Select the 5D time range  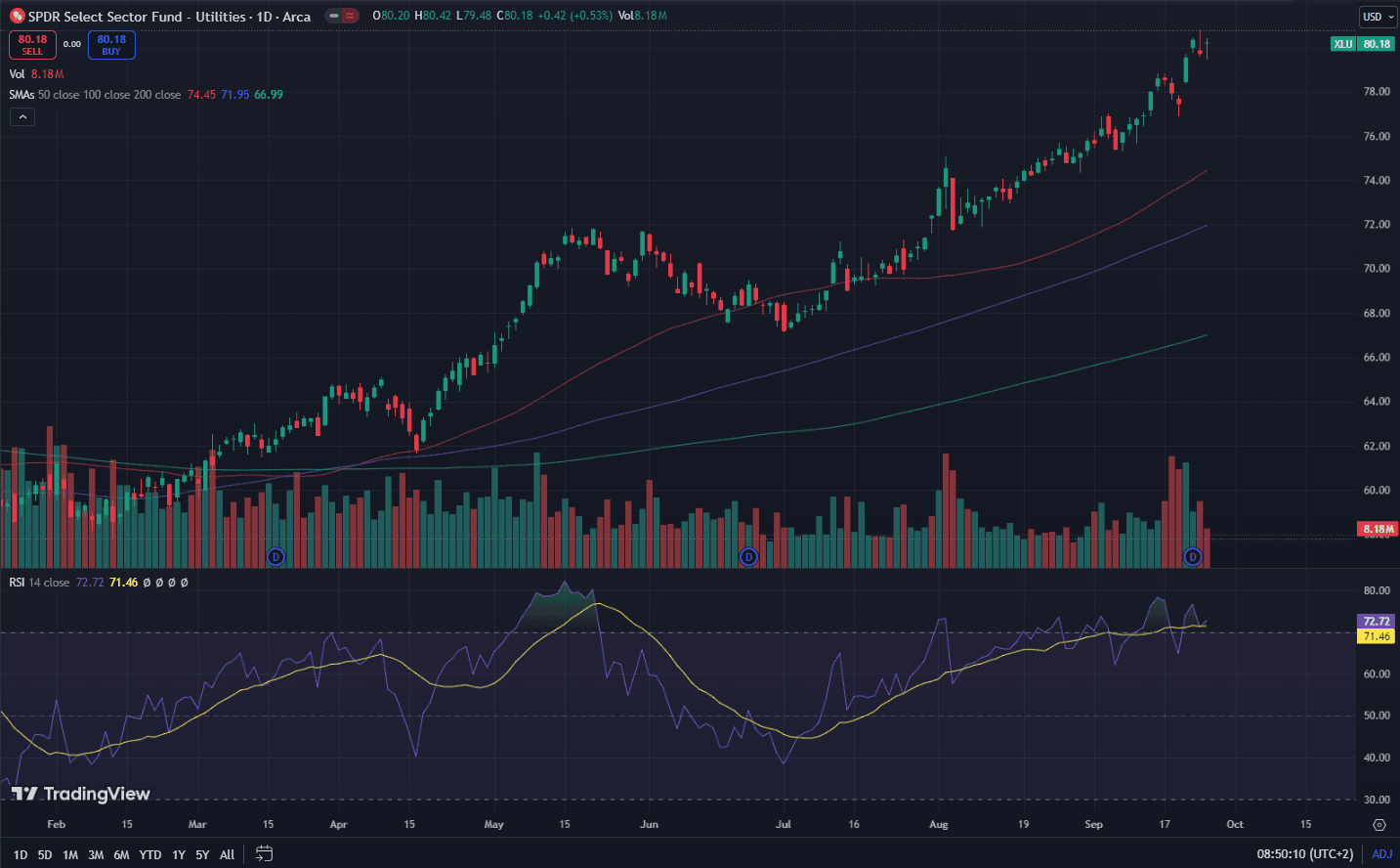click(x=45, y=854)
